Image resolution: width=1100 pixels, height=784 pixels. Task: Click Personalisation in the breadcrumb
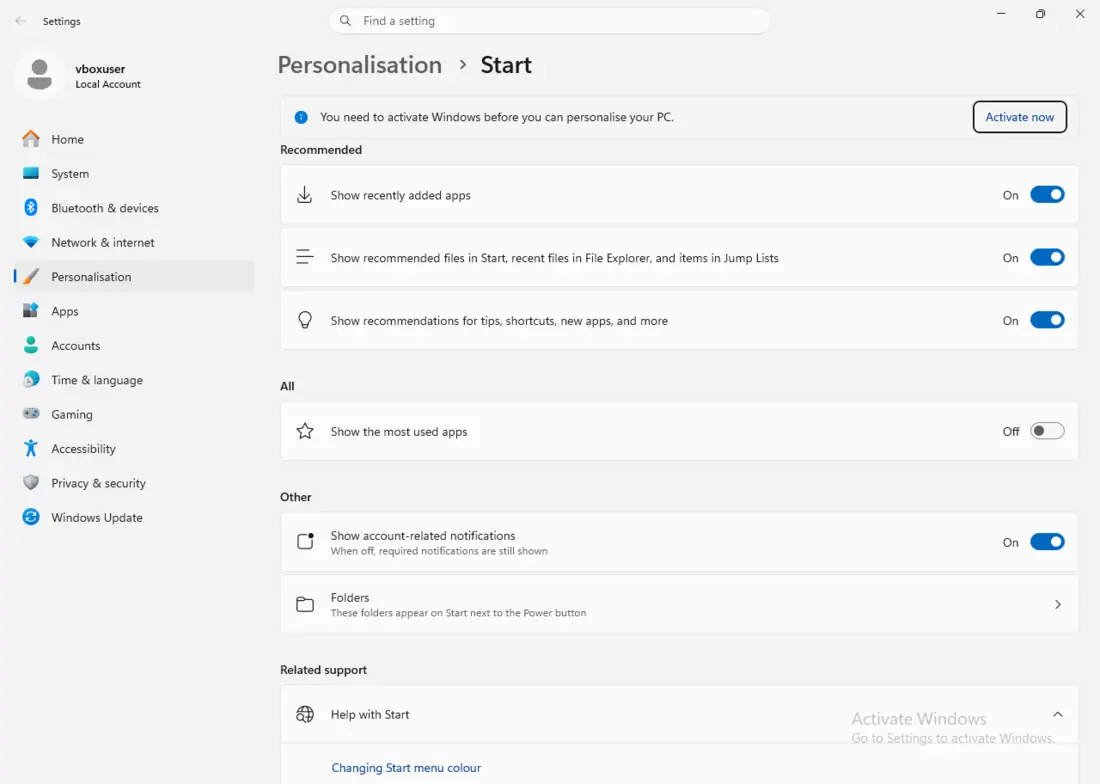[x=360, y=65]
